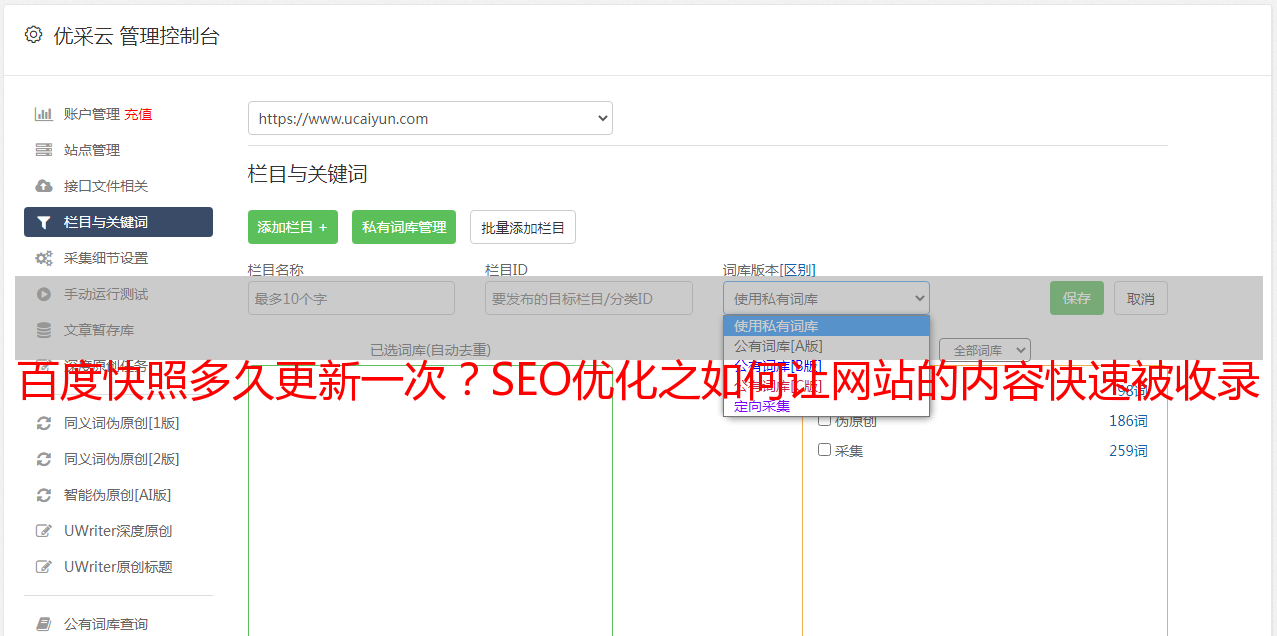The width and height of the screenshot is (1277, 636).
Task: Tick the 采集 checkbox
Action: (825, 450)
